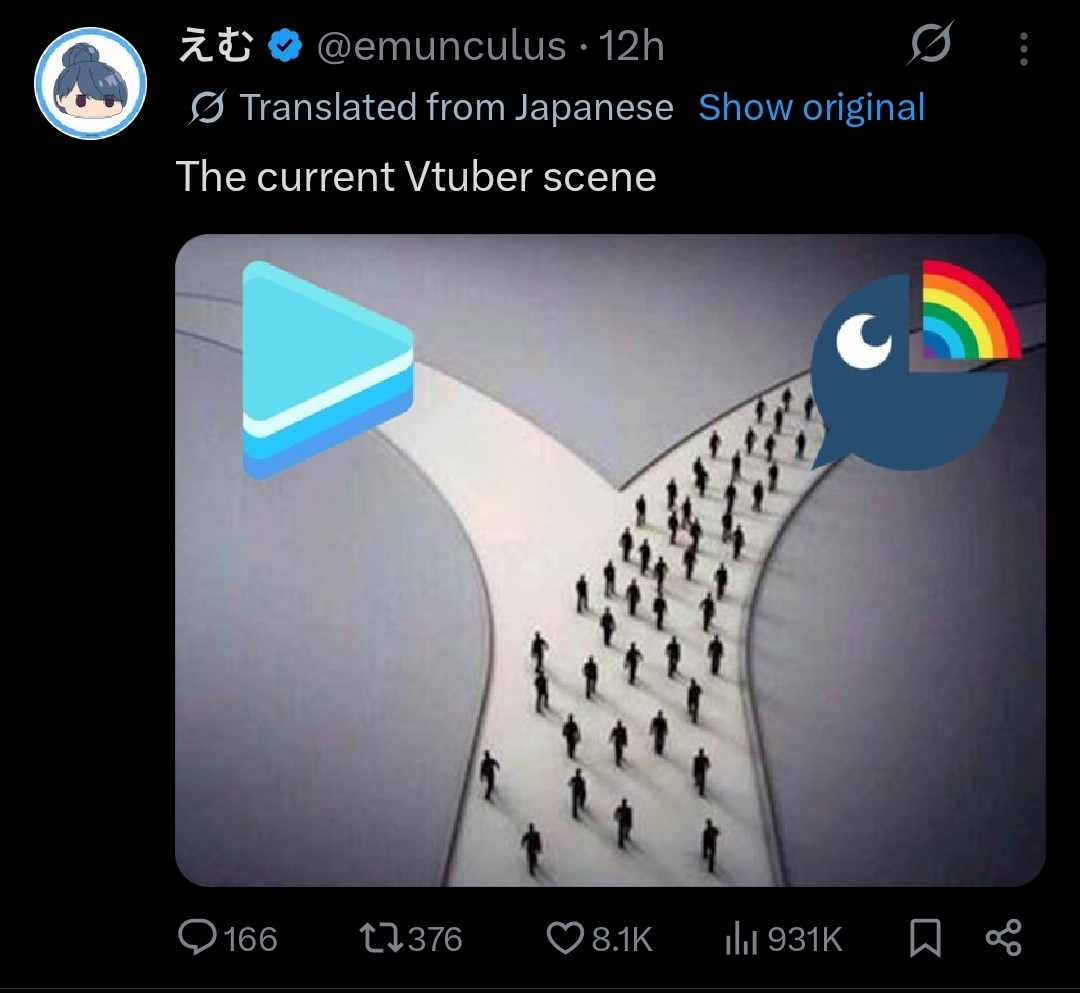This screenshot has height=993, width=1080.
Task: Open the attached crossroads meme image
Action: point(610,560)
